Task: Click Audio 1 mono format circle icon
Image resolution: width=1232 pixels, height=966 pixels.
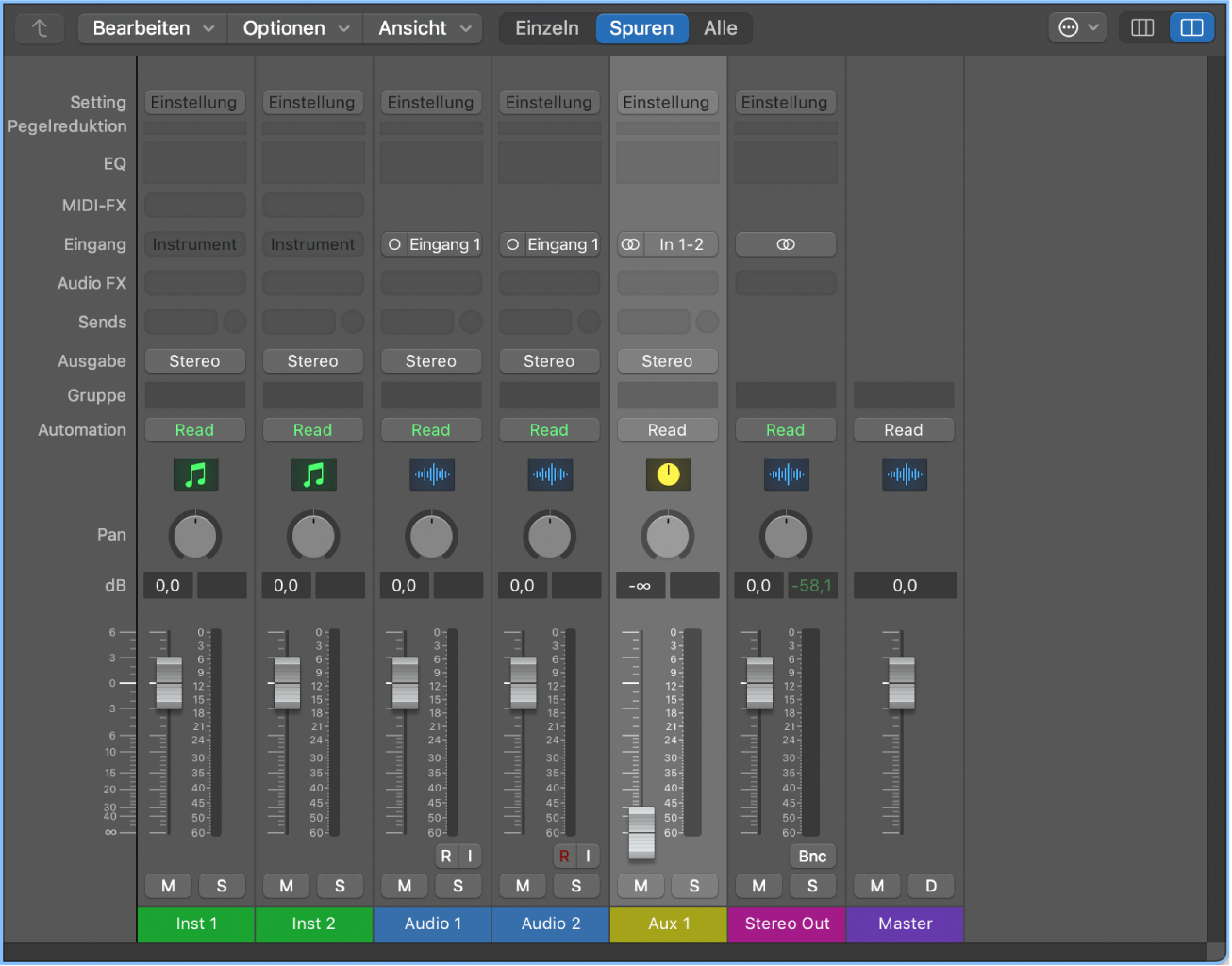Action: [394, 244]
